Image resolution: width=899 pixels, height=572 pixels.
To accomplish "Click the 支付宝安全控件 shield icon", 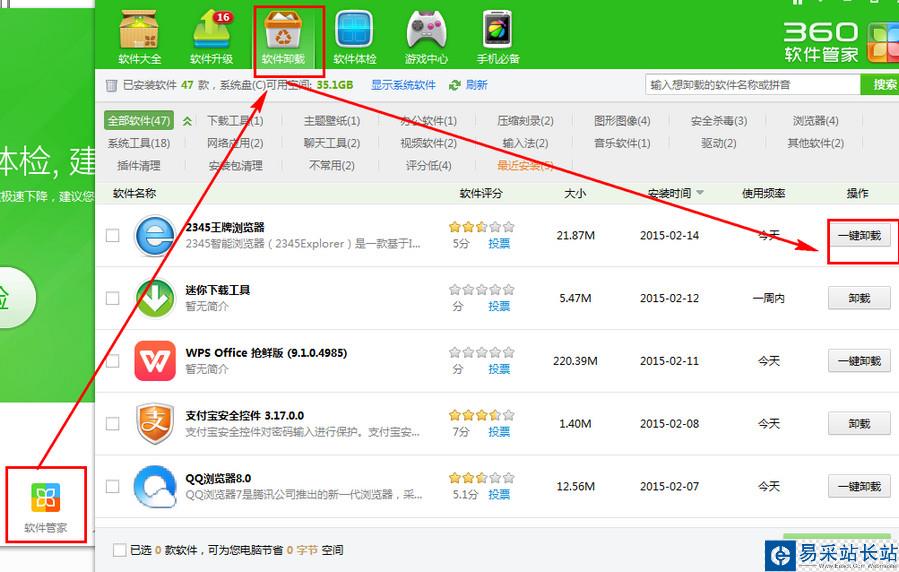I will pos(155,424).
